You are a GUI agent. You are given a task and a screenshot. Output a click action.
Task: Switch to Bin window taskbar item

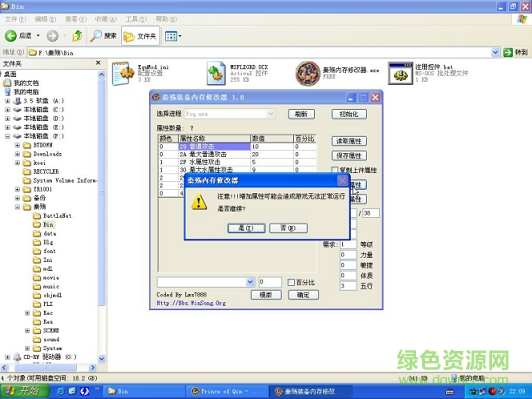144,392
